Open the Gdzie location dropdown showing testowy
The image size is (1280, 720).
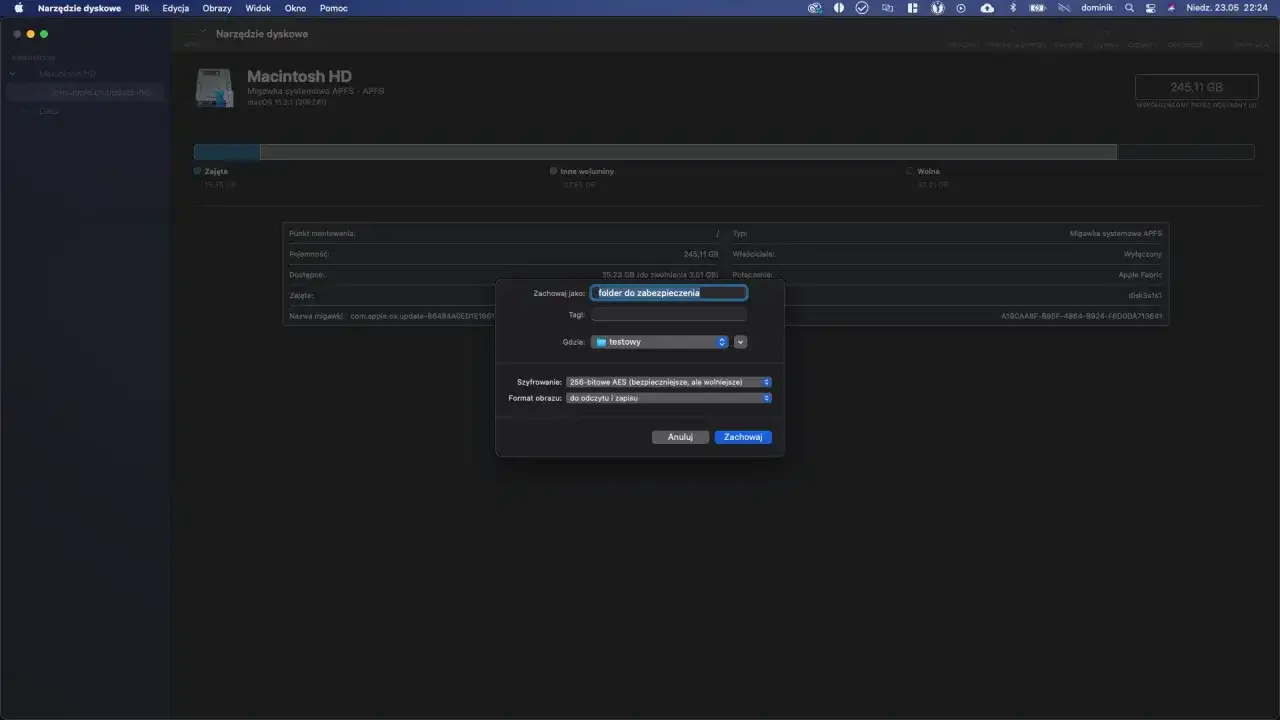tap(660, 342)
